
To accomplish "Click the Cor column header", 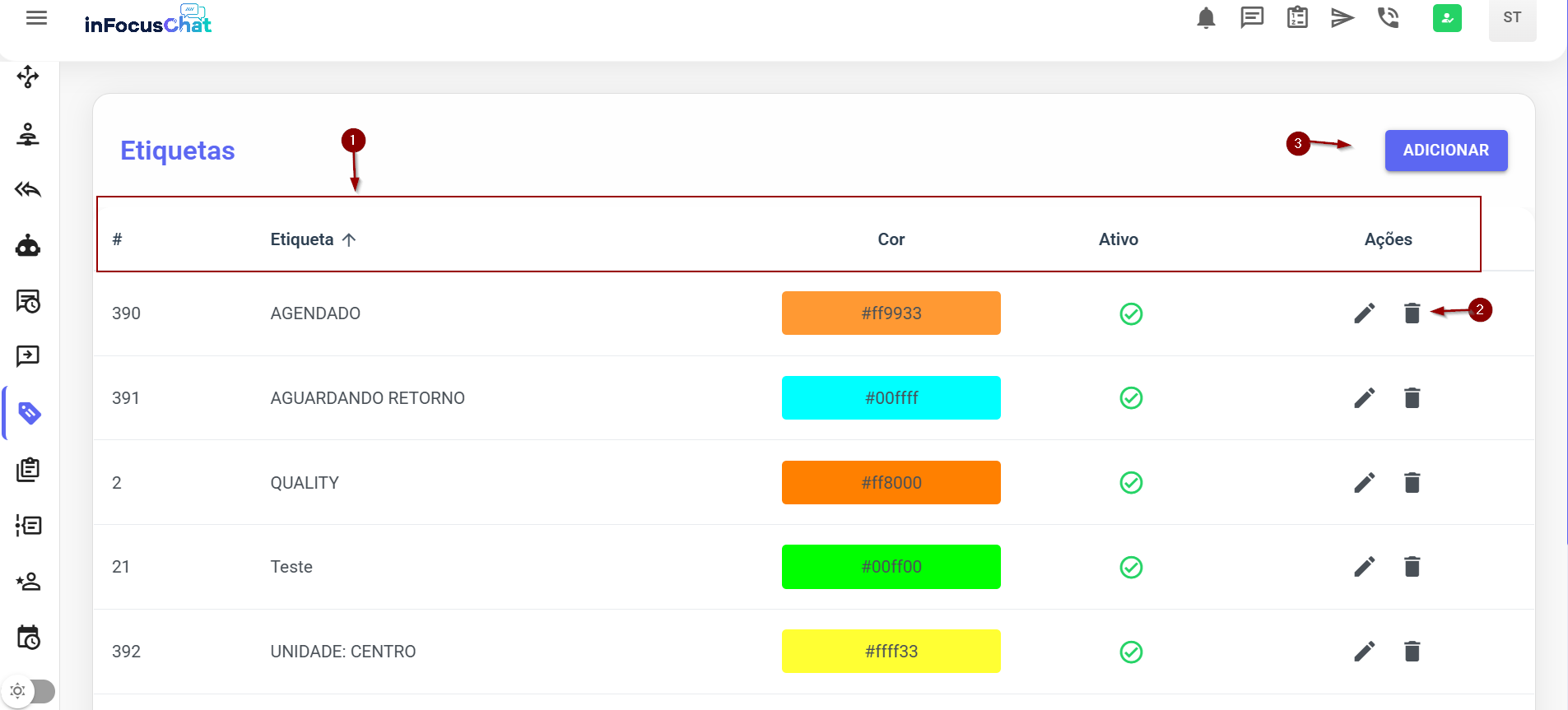I will [x=891, y=239].
